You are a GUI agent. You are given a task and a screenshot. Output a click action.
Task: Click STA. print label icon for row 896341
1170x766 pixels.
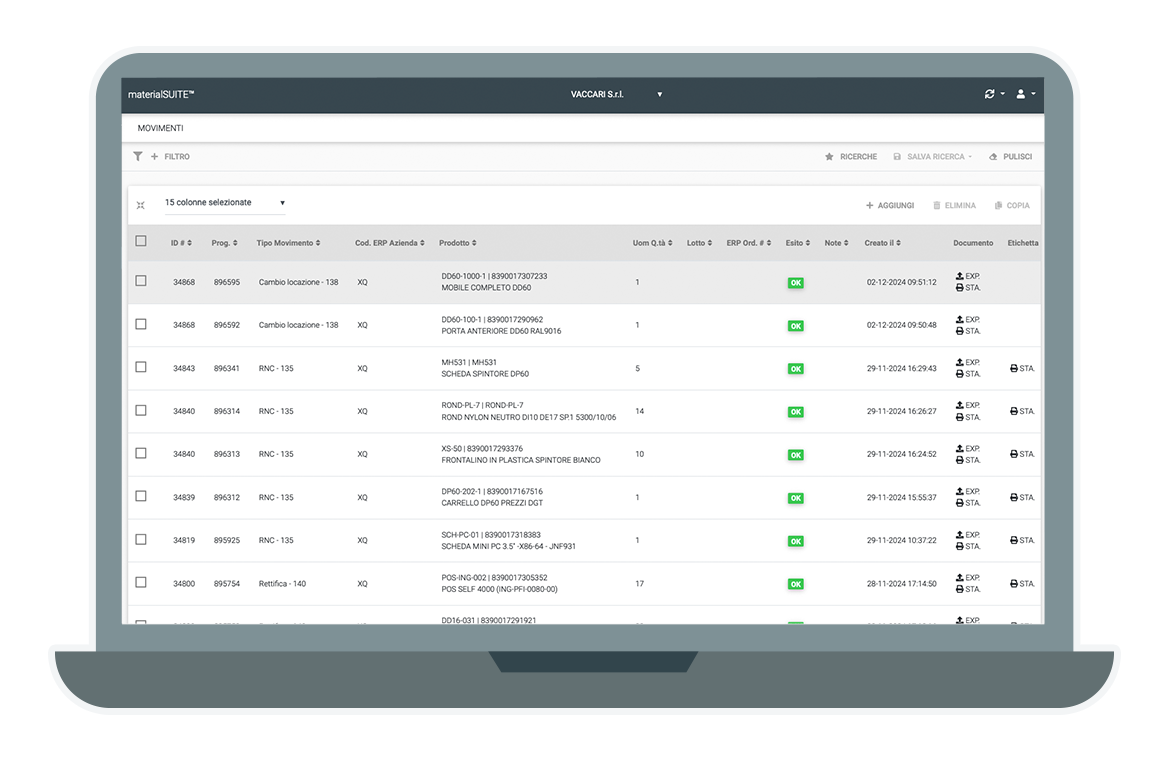(1015, 368)
